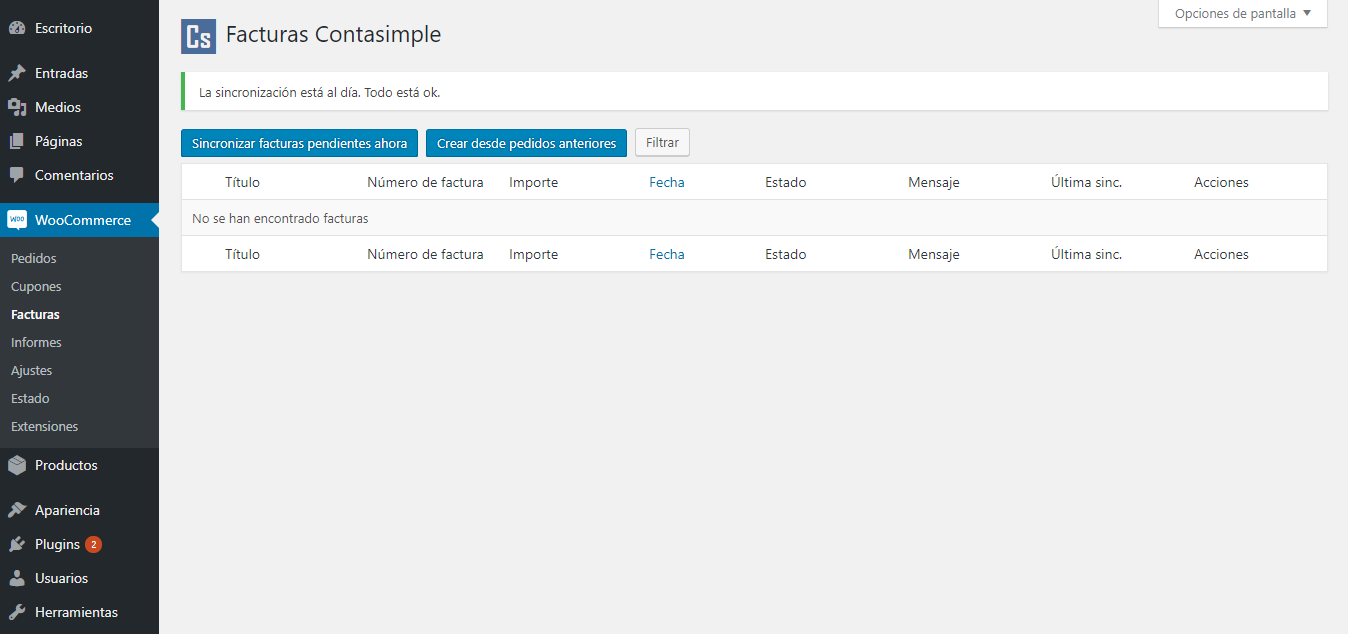Sort table by top Fecha column header
The width and height of the screenshot is (1348, 634).
667,182
